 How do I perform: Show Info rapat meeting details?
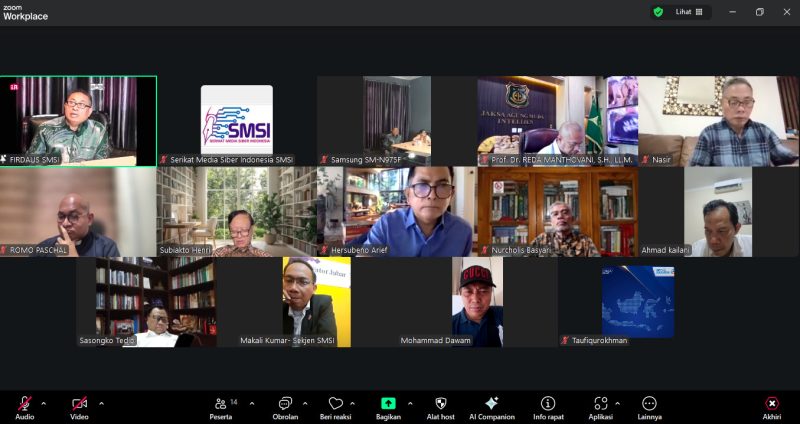[x=547, y=404]
